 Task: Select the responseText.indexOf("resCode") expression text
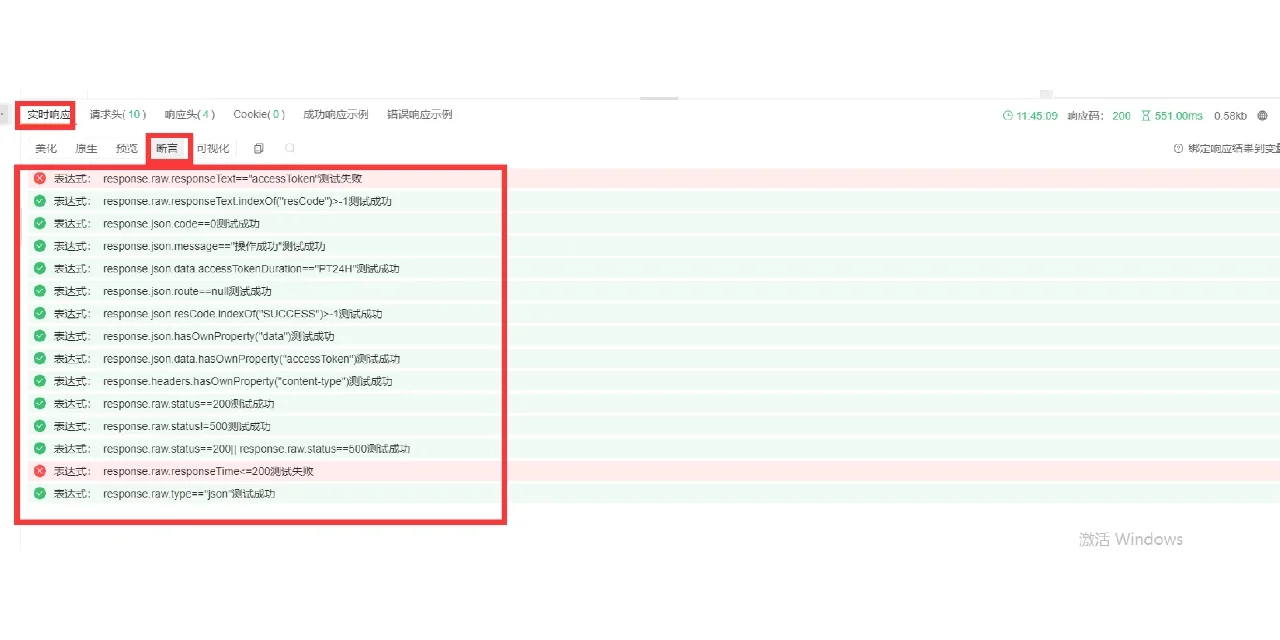tap(247, 201)
